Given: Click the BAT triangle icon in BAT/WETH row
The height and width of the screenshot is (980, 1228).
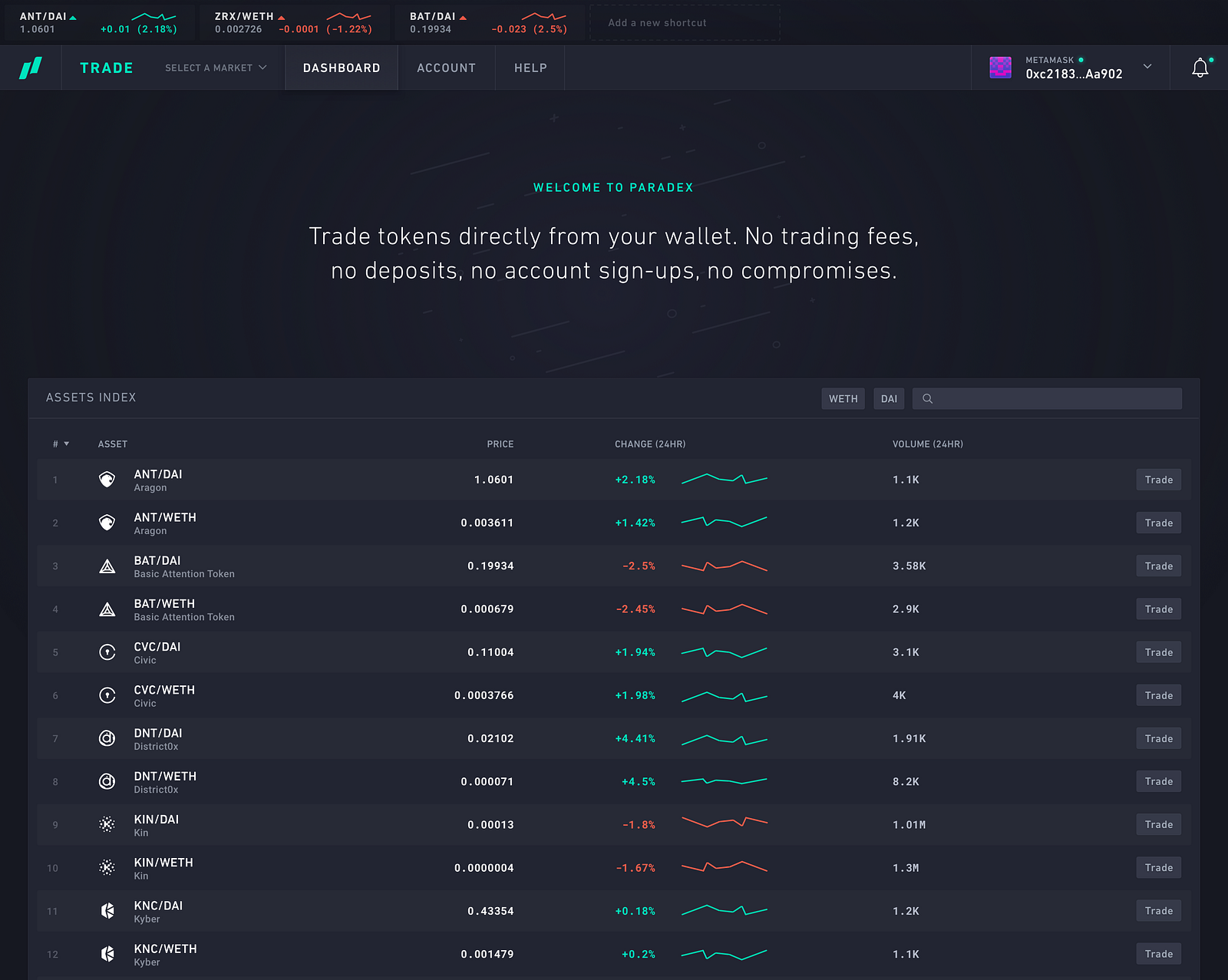Looking at the screenshot, I should pos(107,609).
